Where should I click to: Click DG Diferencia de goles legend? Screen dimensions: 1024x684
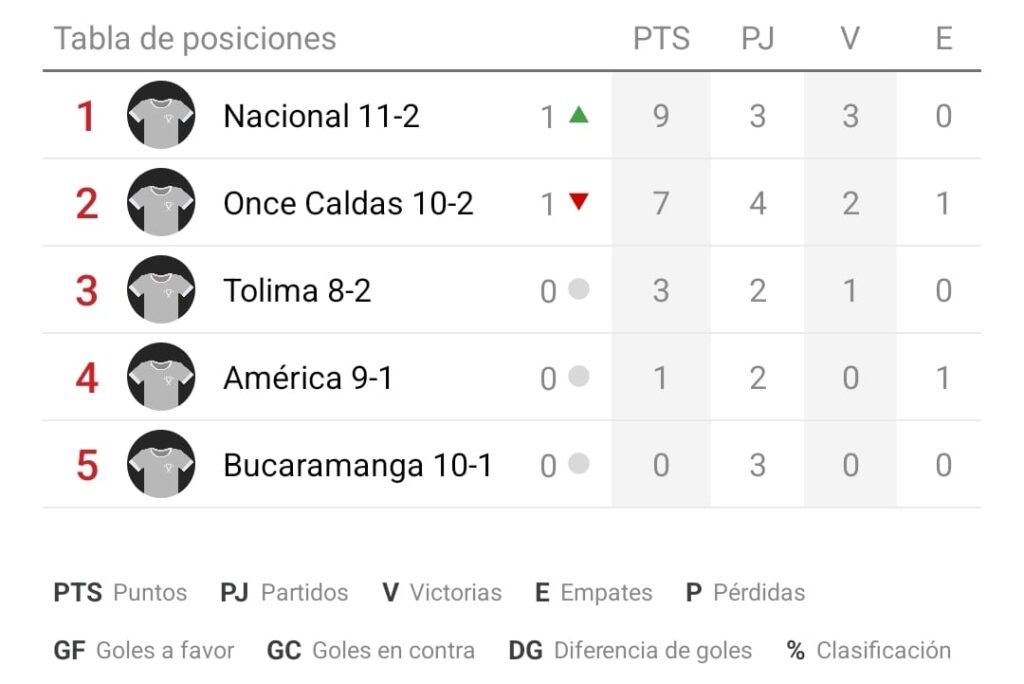tap(630, 651)
